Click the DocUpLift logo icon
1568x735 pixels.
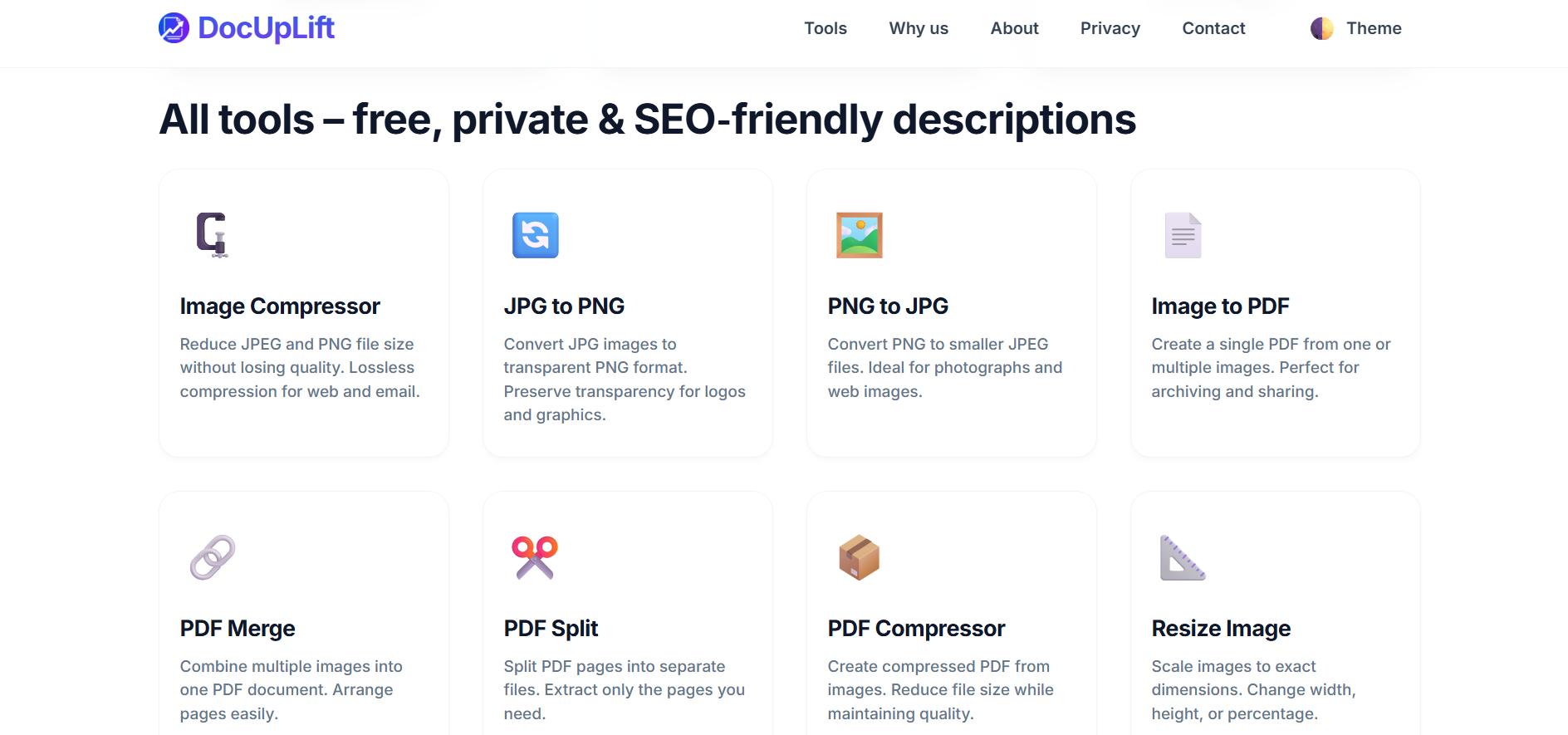click(174, 28)
